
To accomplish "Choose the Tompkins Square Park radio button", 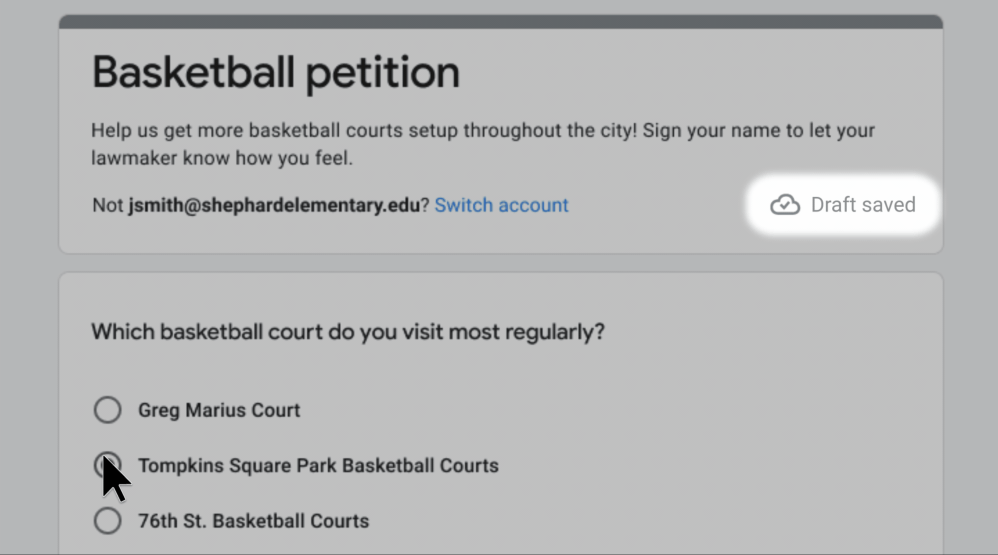I will click(x=107, y=465).
